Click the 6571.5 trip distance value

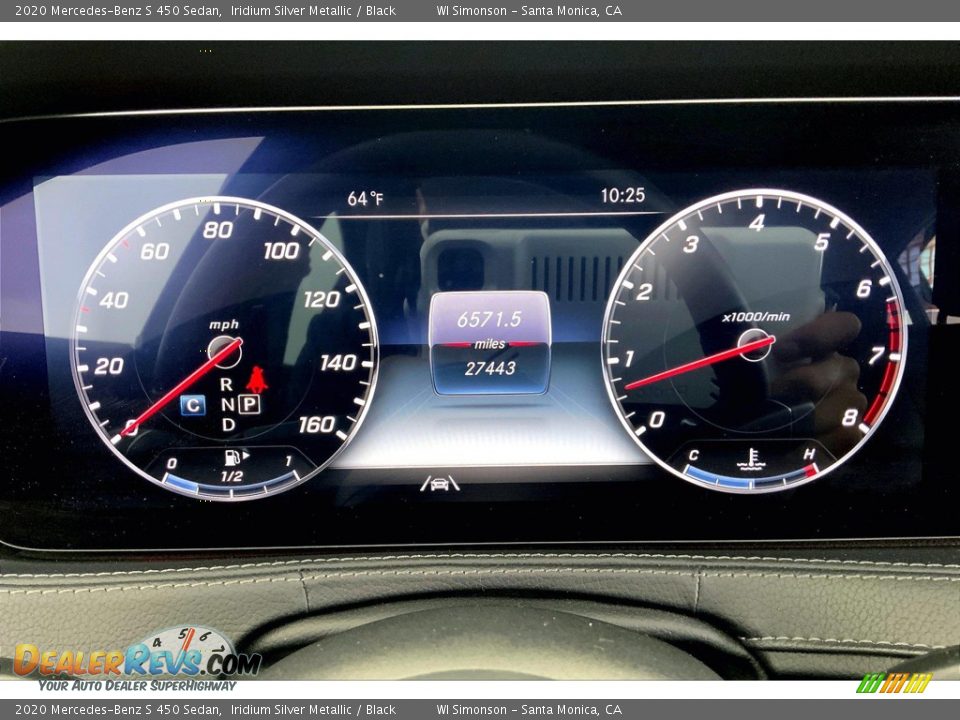(x=489, y=319)
